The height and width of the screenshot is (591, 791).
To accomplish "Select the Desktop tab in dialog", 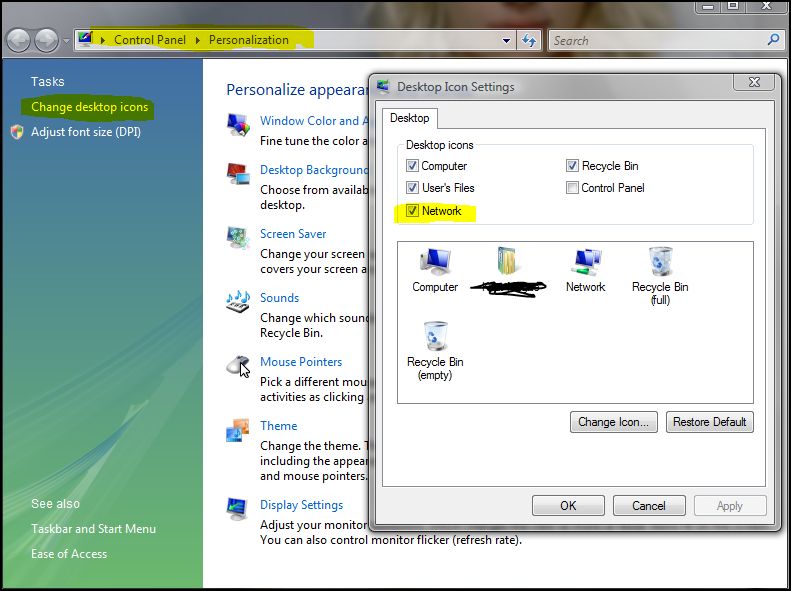I will [x=410, y=118].
